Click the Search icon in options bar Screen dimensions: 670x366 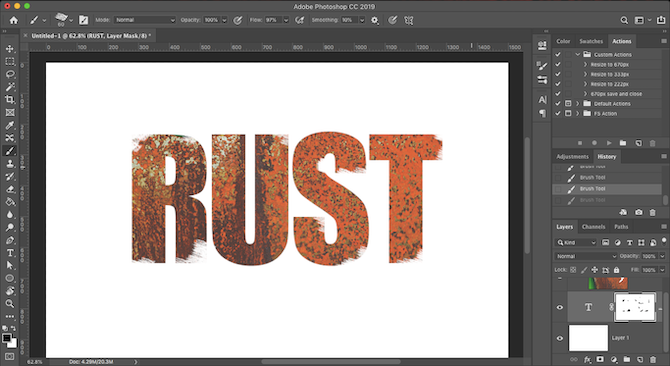tap(624, 20)
